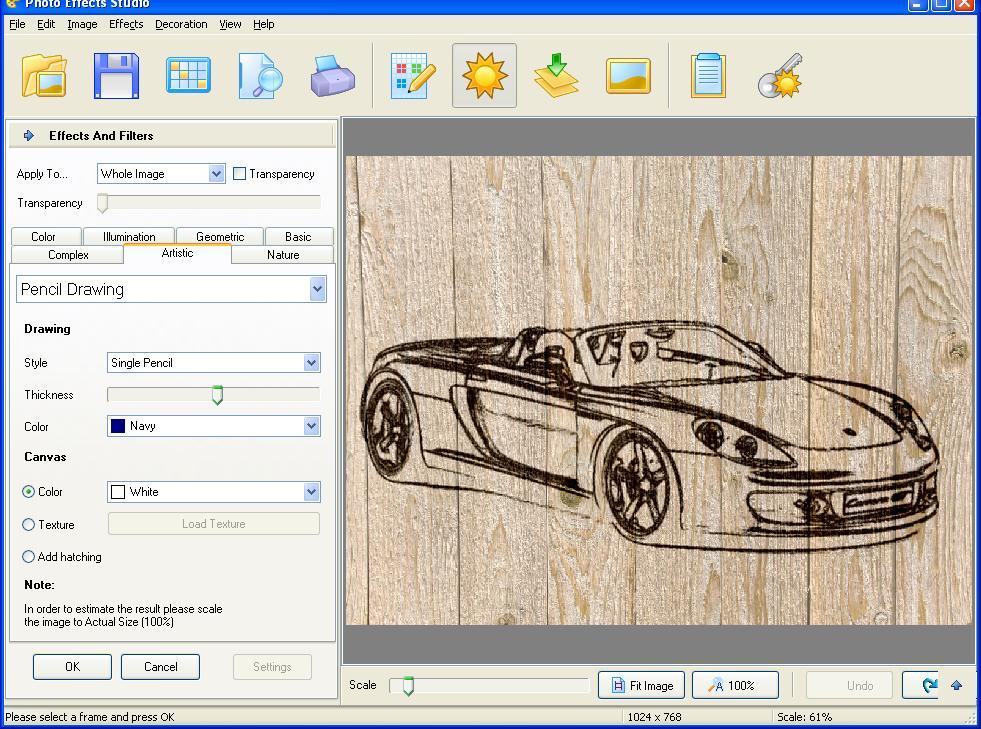Open the image browser grid icon
The height and width of the screenshot is (729, 981).
(x=188, y=74)
